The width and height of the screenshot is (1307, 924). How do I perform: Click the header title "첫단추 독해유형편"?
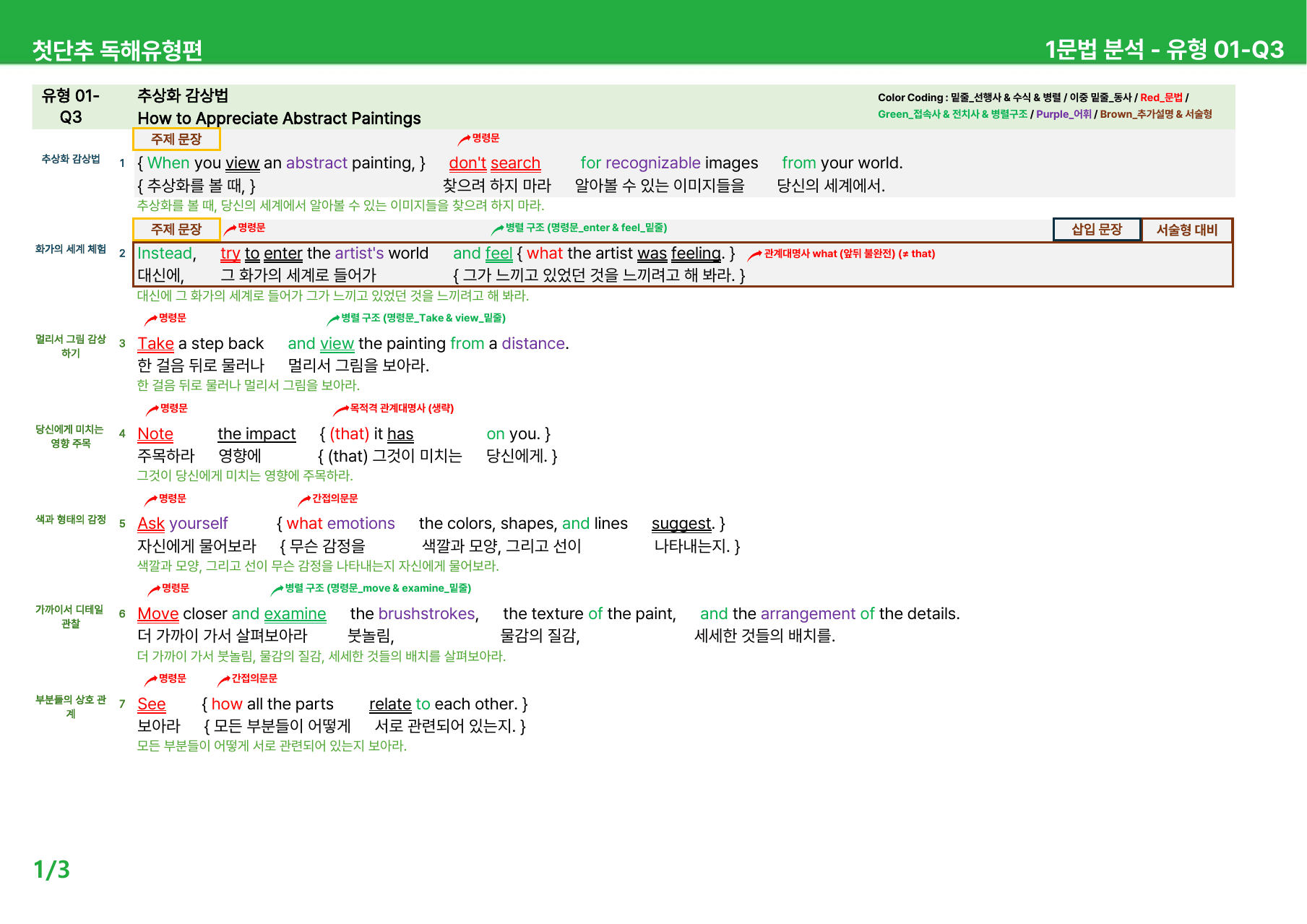click(117, 50)
